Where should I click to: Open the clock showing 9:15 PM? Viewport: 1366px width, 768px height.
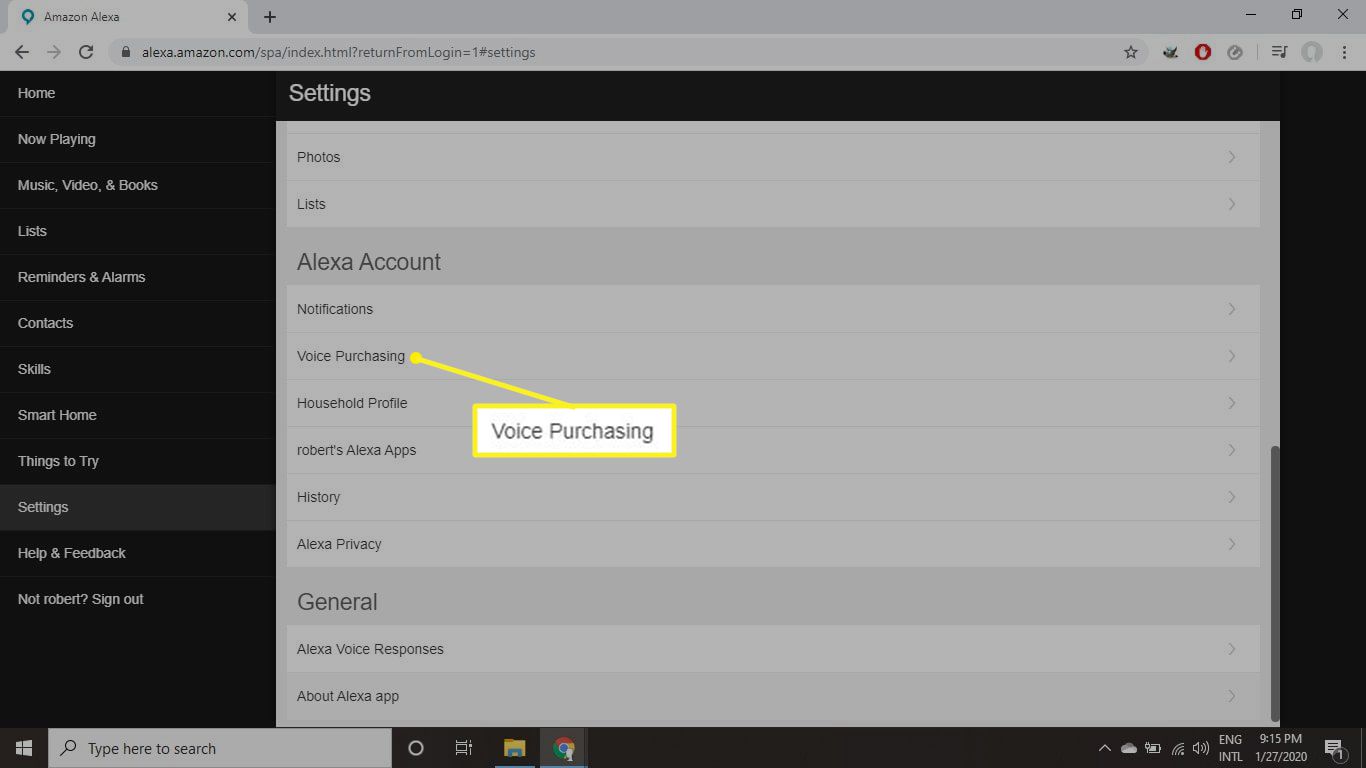[1280, 748]
